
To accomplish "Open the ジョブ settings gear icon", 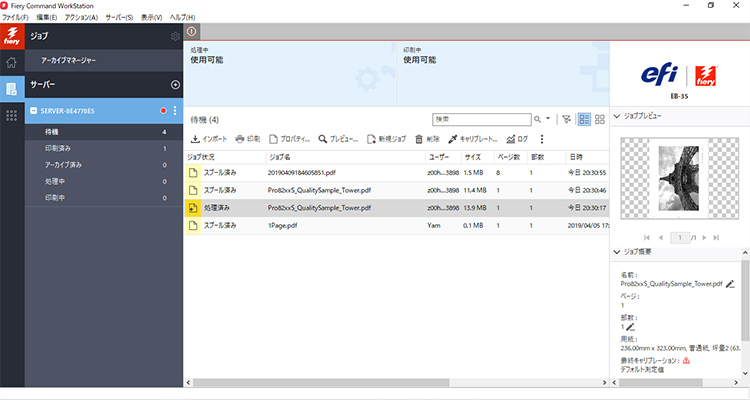I will 175,36.
